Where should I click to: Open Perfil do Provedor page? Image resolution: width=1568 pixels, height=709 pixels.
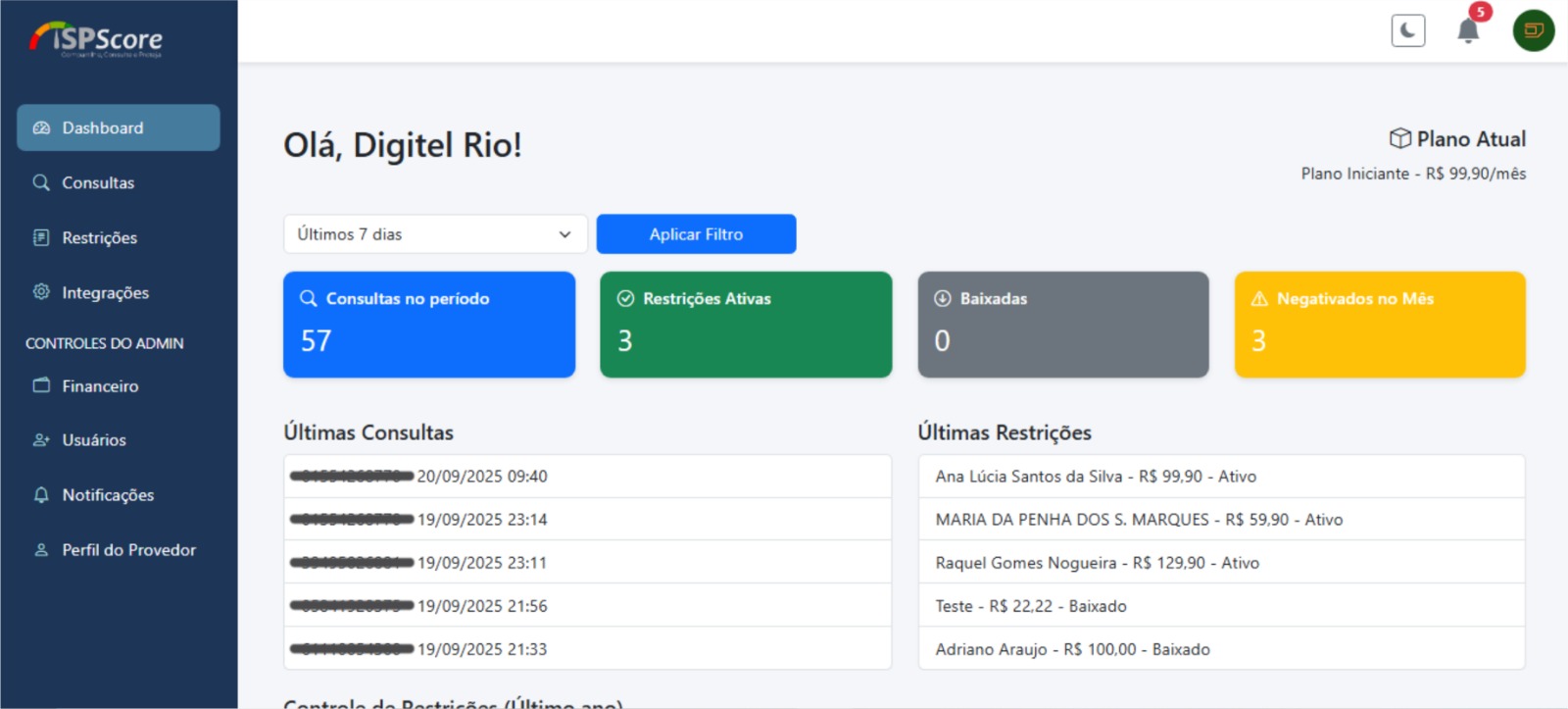coord(128,550)
